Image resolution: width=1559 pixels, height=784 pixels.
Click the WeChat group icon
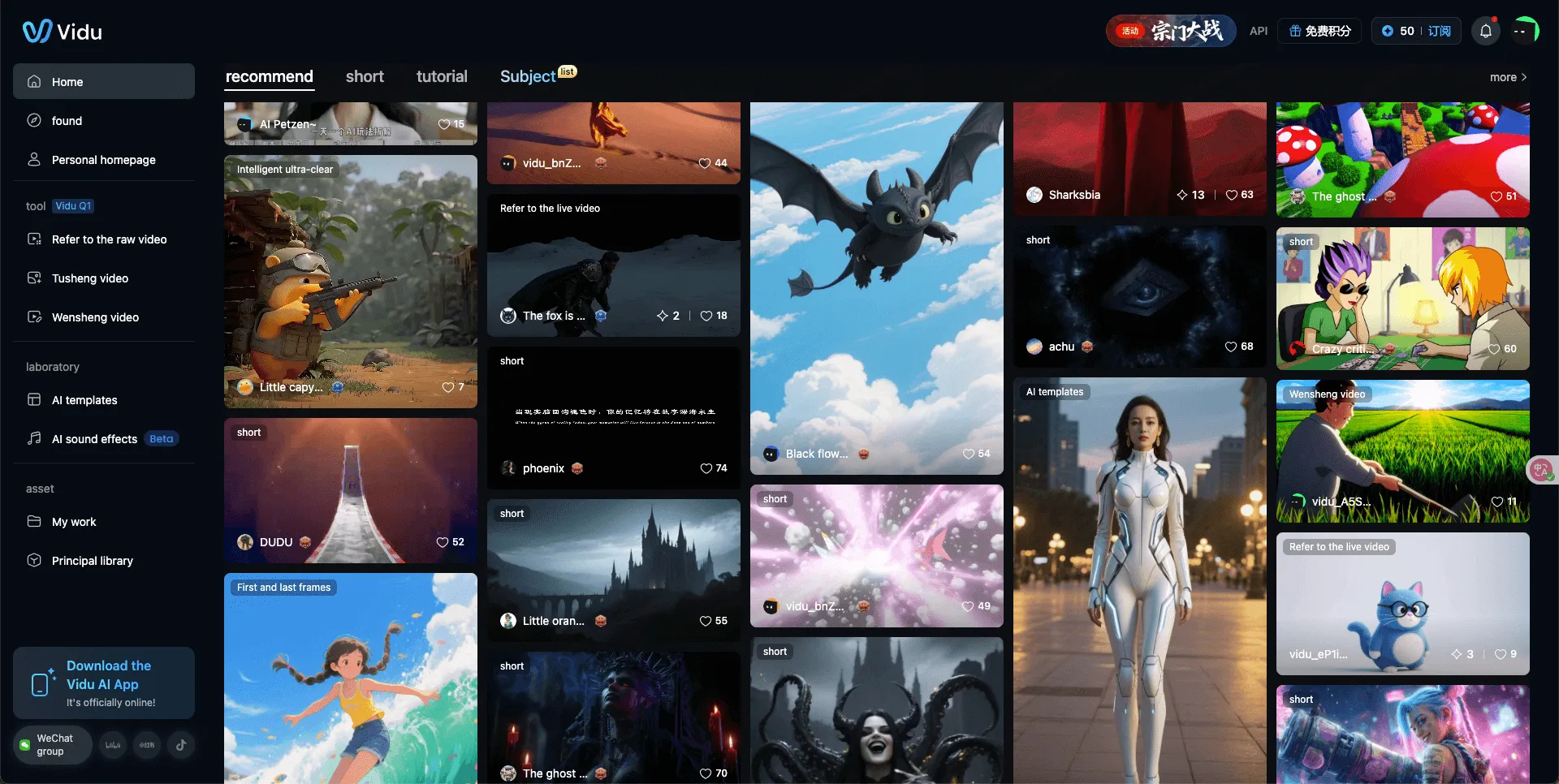24,744
